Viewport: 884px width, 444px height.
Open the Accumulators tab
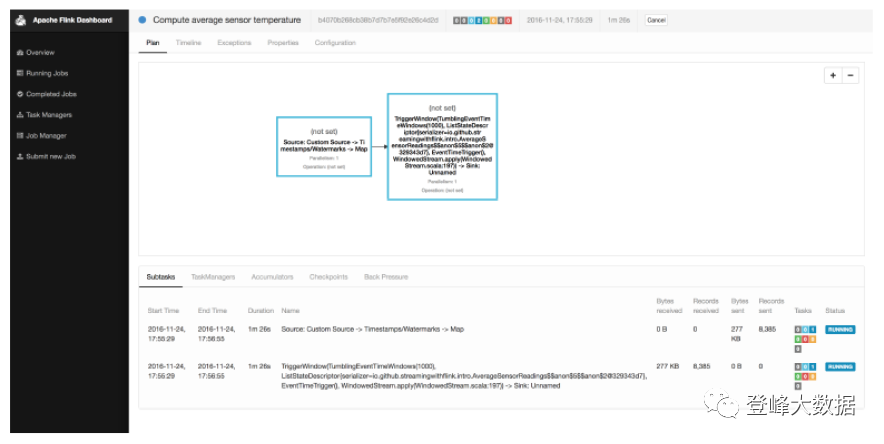pyautogui.click(x=272, y=277)
